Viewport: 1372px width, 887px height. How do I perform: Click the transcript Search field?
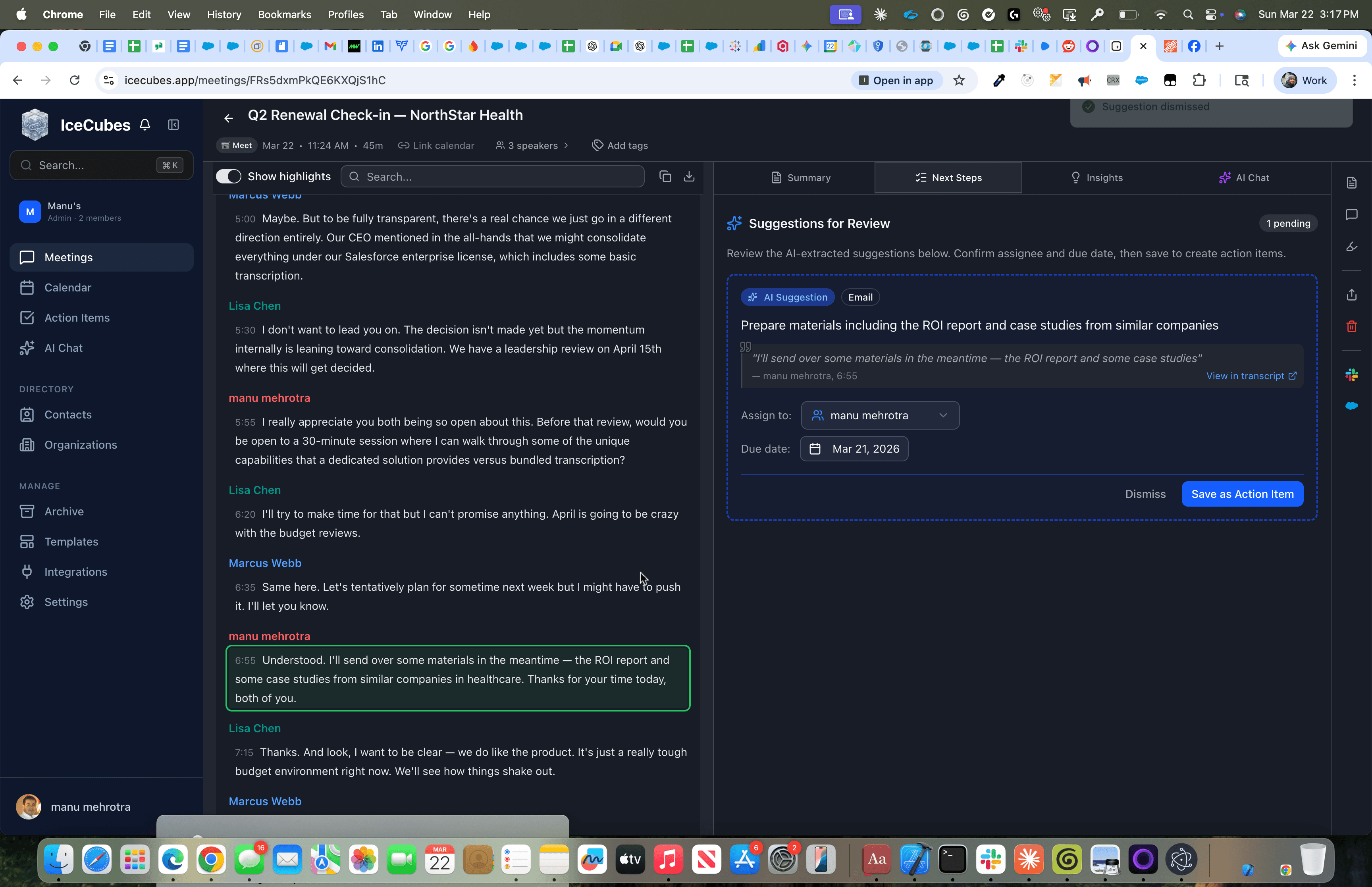point(492,176)
